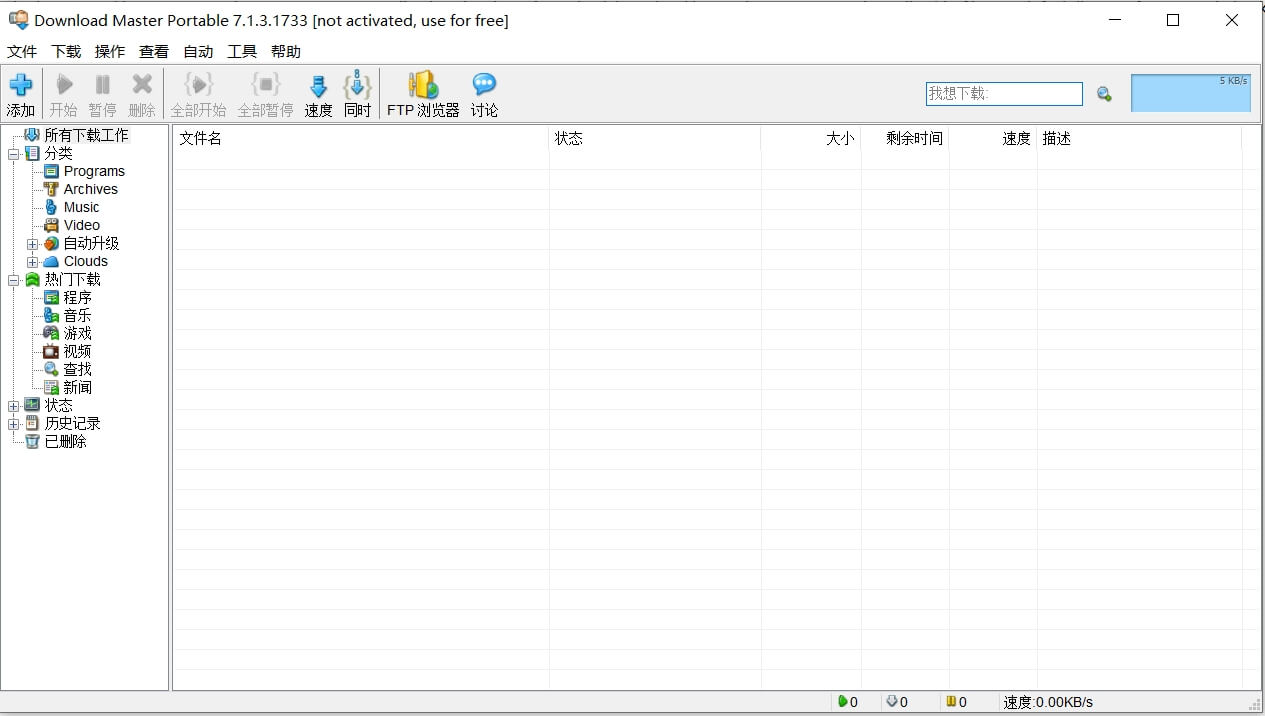This screenshot has width=1265, height=716.
Task: Click the 全部开始 (Start all) icon
Action: [x=198, y=84]
